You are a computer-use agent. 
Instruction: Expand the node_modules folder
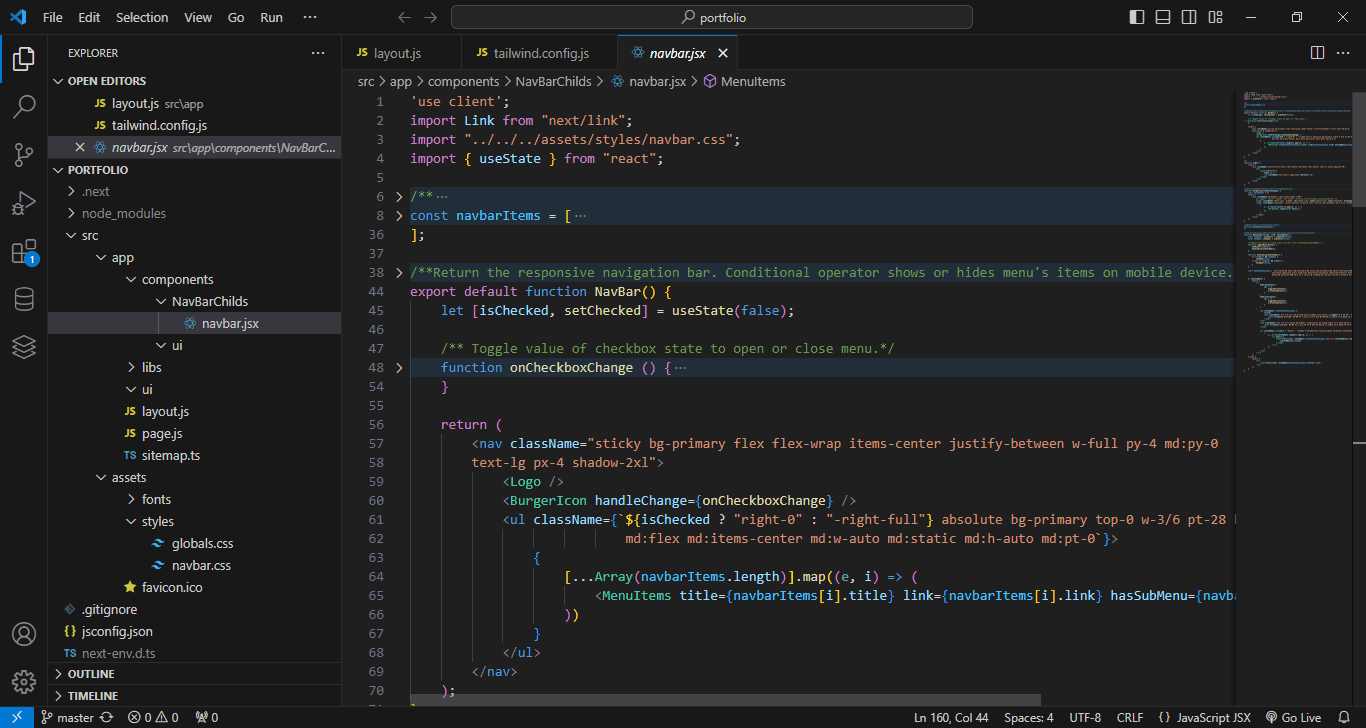coord(195,213)
